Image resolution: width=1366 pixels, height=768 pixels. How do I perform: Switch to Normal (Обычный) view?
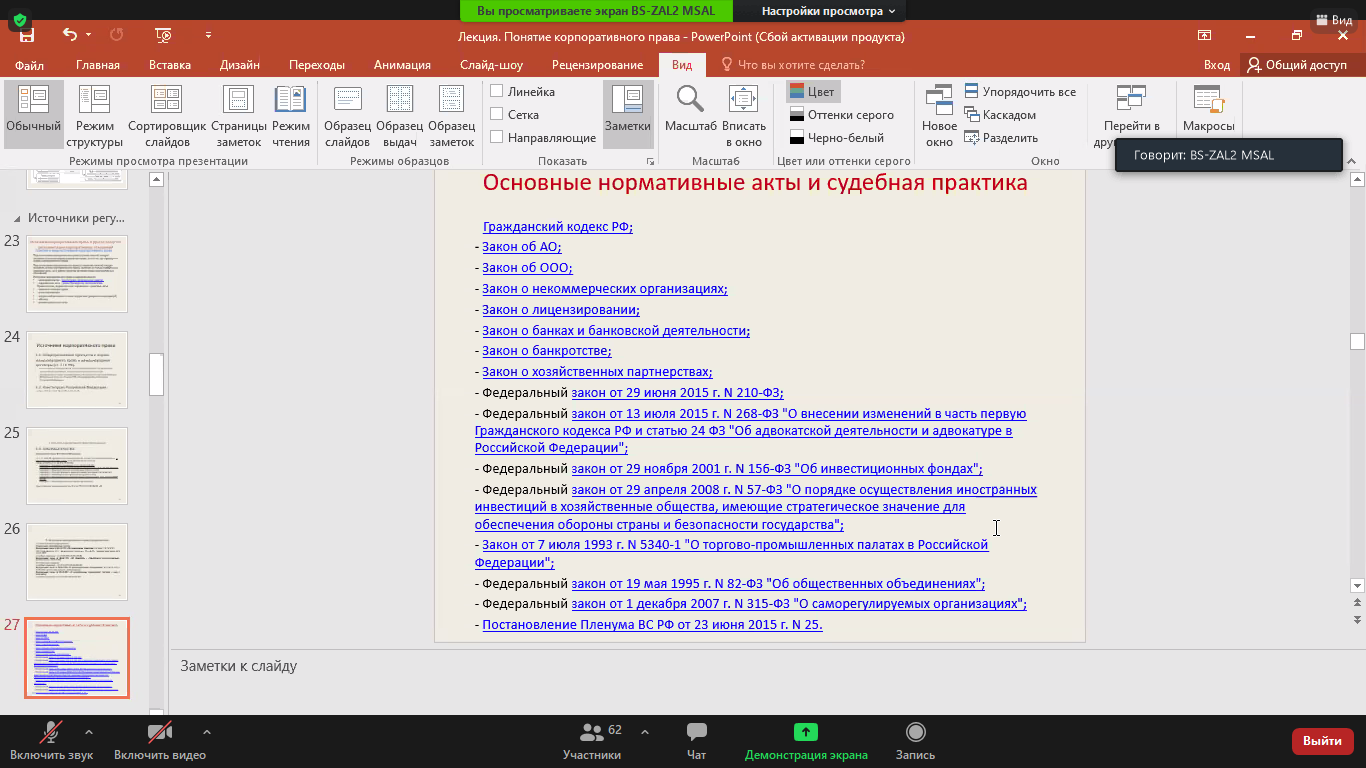coord(33,114)
